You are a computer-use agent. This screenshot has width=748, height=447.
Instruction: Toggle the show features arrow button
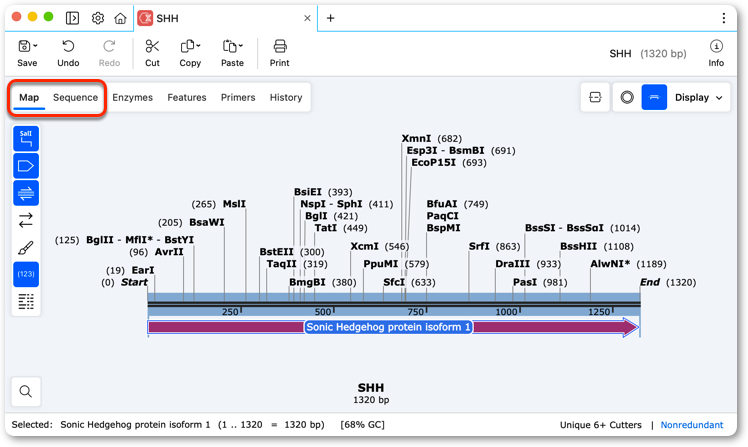coord(26,166)
